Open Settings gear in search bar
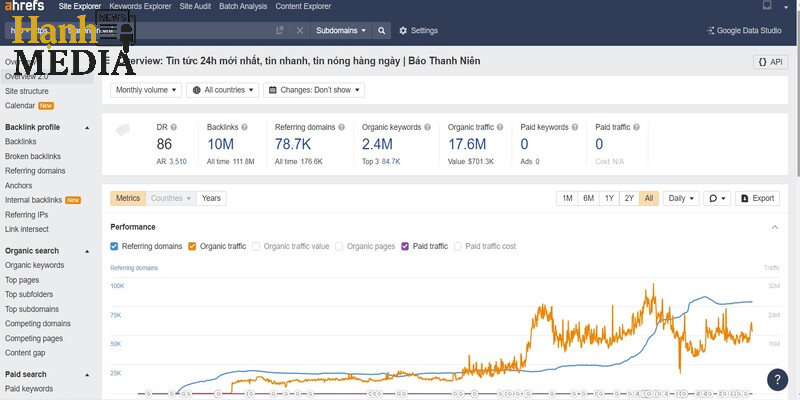800x400 pixels. (x=418, y=31)
